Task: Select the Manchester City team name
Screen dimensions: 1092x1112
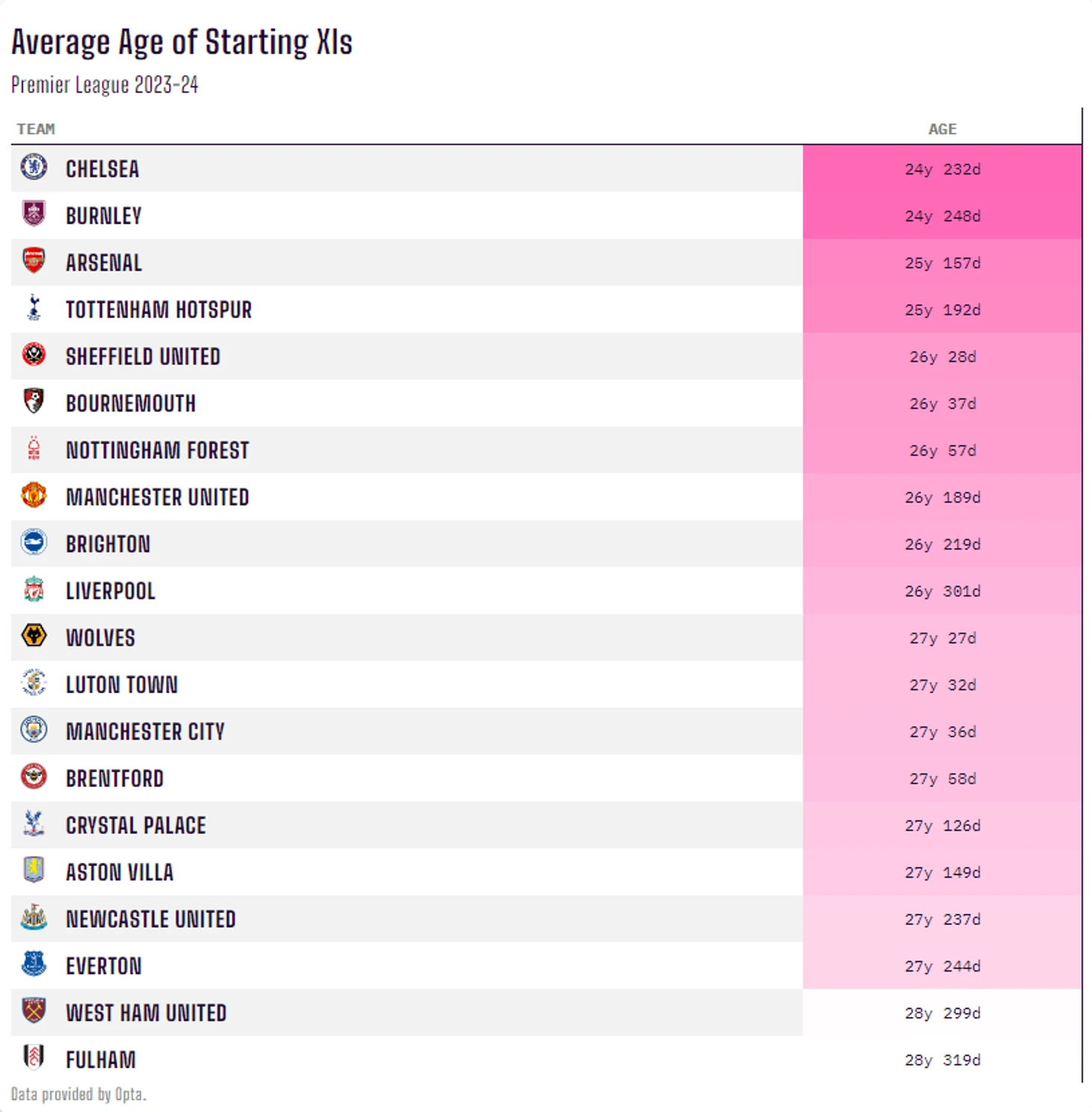Action: (x=145, y=732)
